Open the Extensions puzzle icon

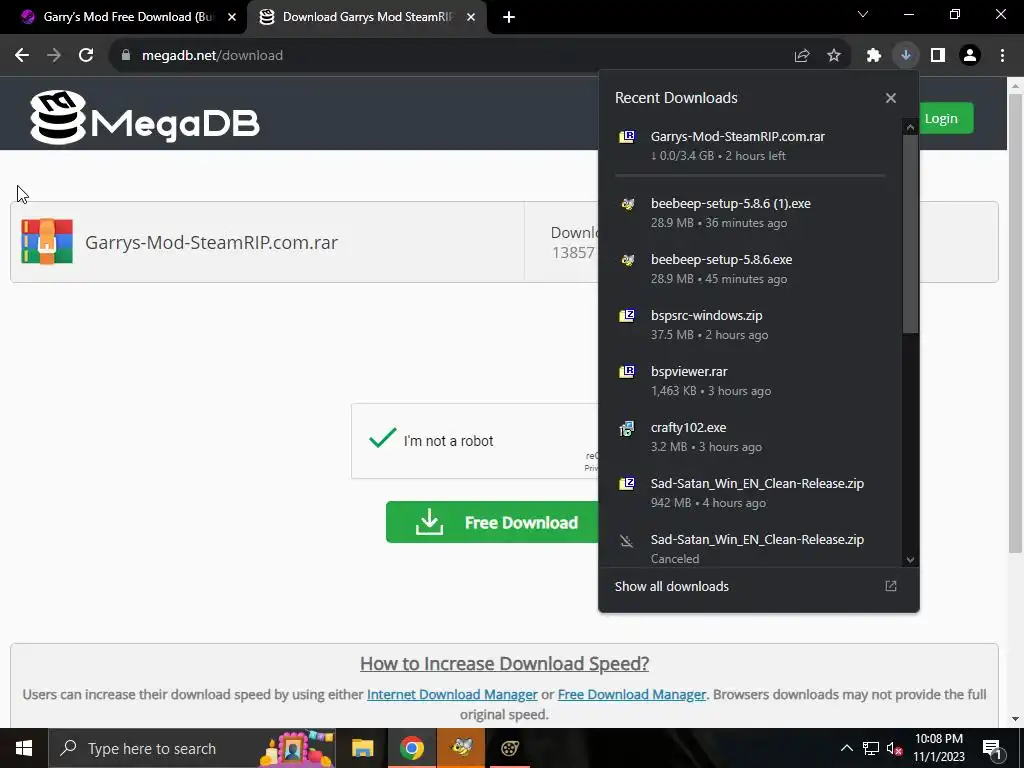[874, 56]
